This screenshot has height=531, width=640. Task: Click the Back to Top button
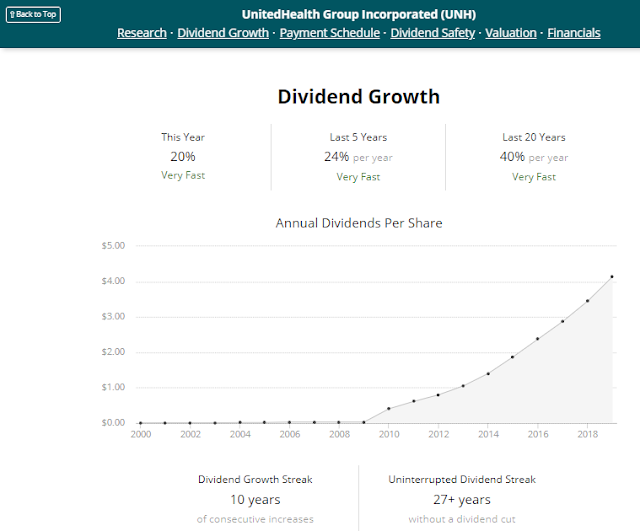coord(33,15)
